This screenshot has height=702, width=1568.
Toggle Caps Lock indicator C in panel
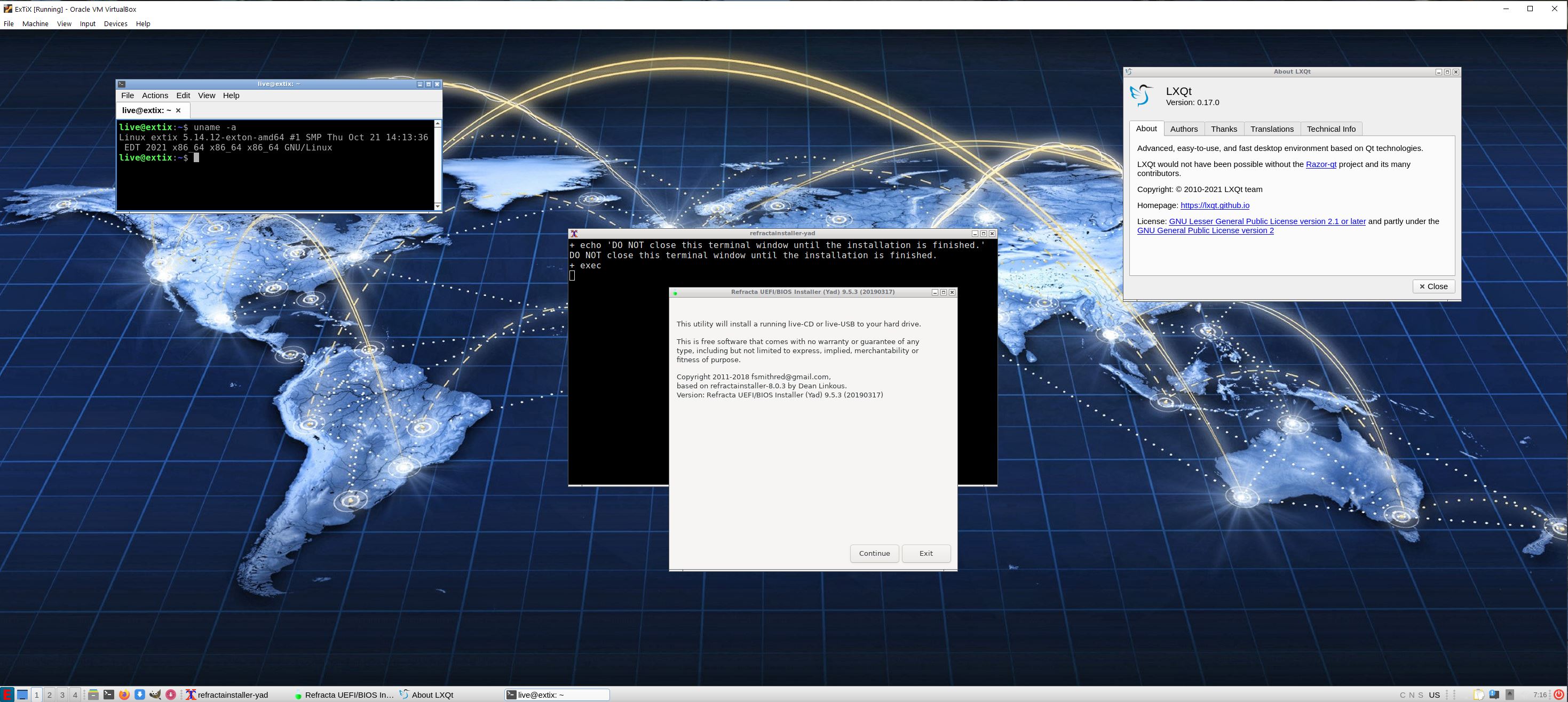(1403, 695)
